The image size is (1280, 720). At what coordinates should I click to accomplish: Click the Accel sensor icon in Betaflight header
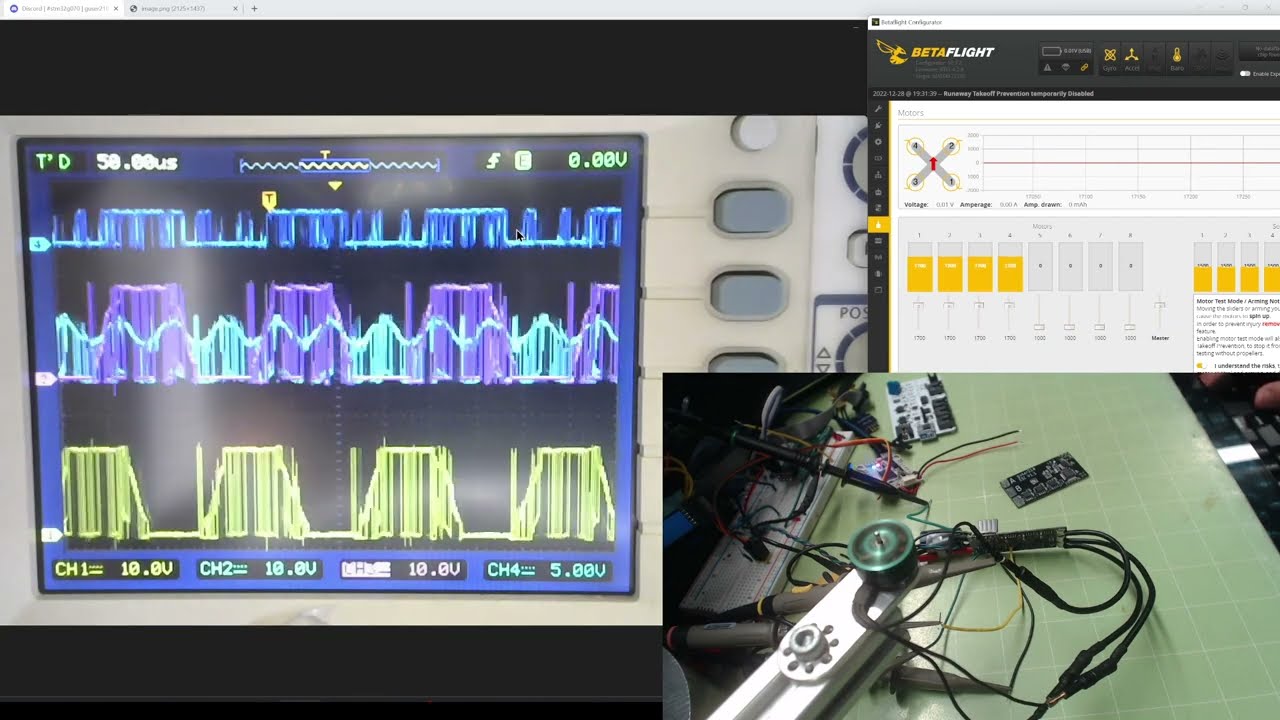(1132, 58)
